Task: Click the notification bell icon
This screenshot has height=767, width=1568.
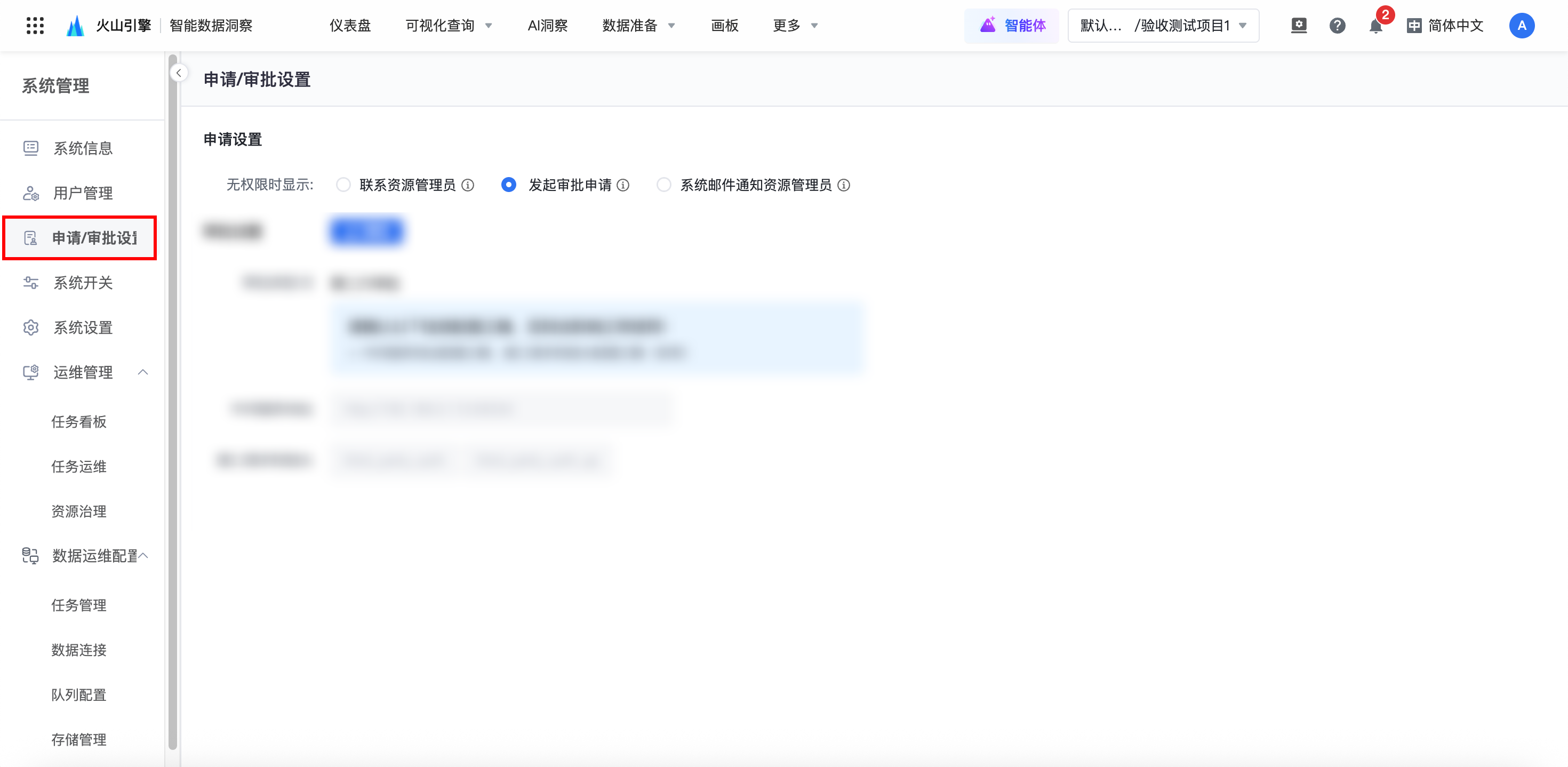Action: pyautogui.click(x=1375, y=26)
